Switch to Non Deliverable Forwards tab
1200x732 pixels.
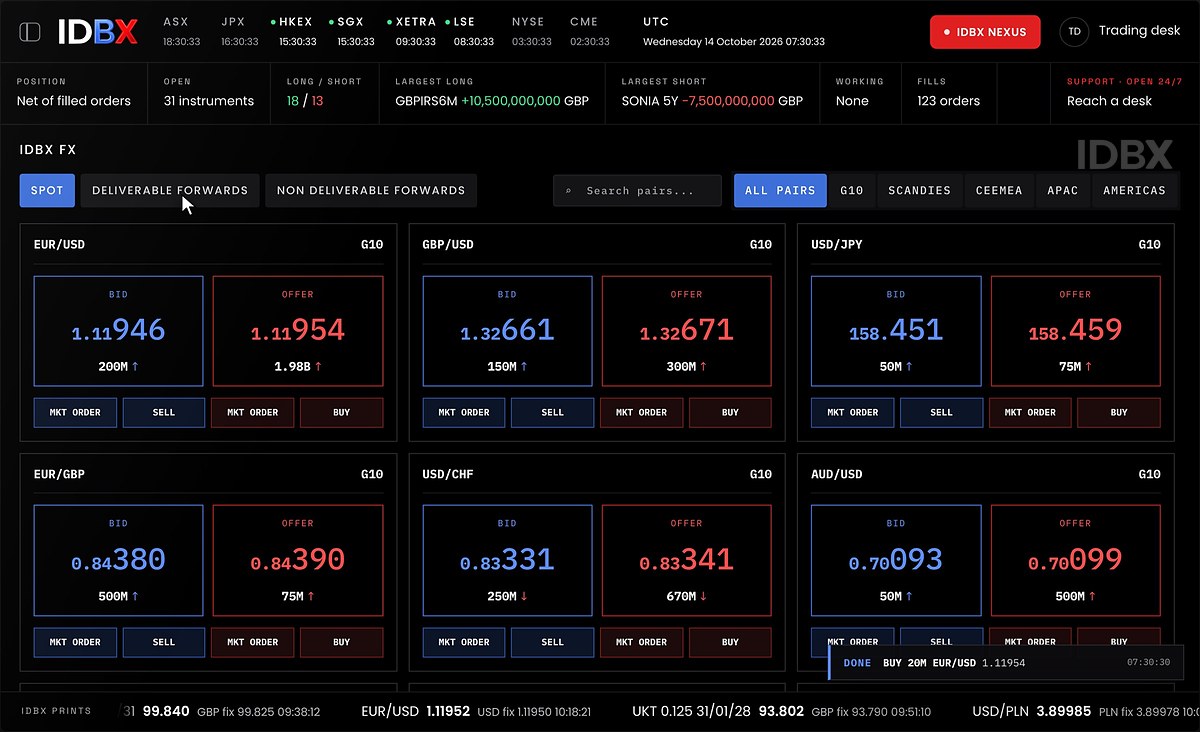[371, 190]
